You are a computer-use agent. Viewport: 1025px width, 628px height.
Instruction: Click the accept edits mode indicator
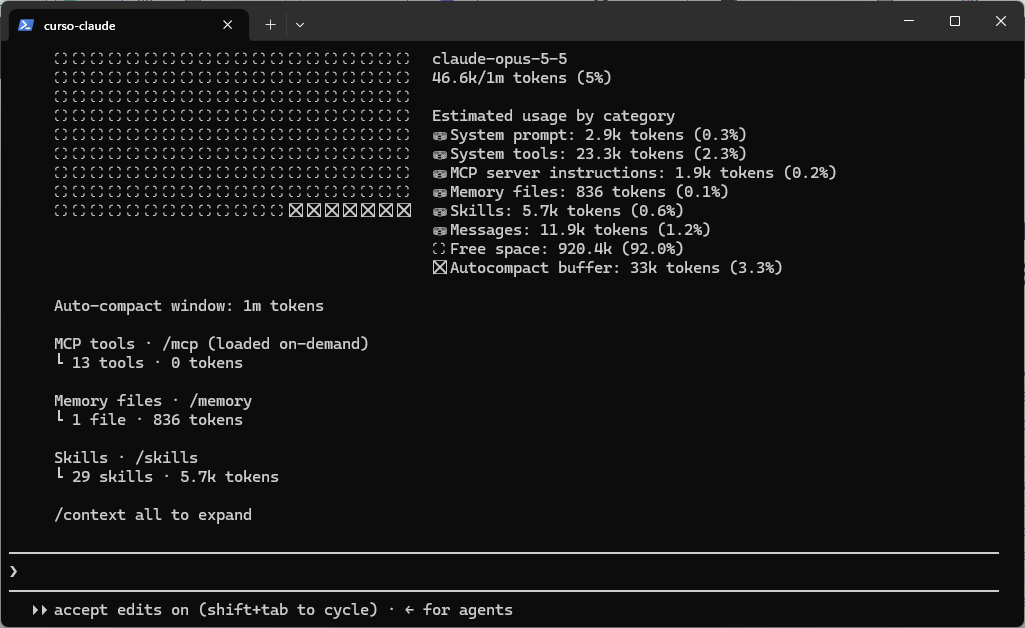tap(216, 610)
